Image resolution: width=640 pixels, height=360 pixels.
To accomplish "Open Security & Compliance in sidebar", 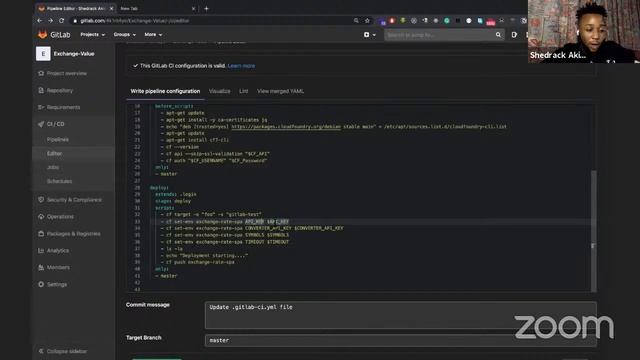I will click(x=74, y=200).
